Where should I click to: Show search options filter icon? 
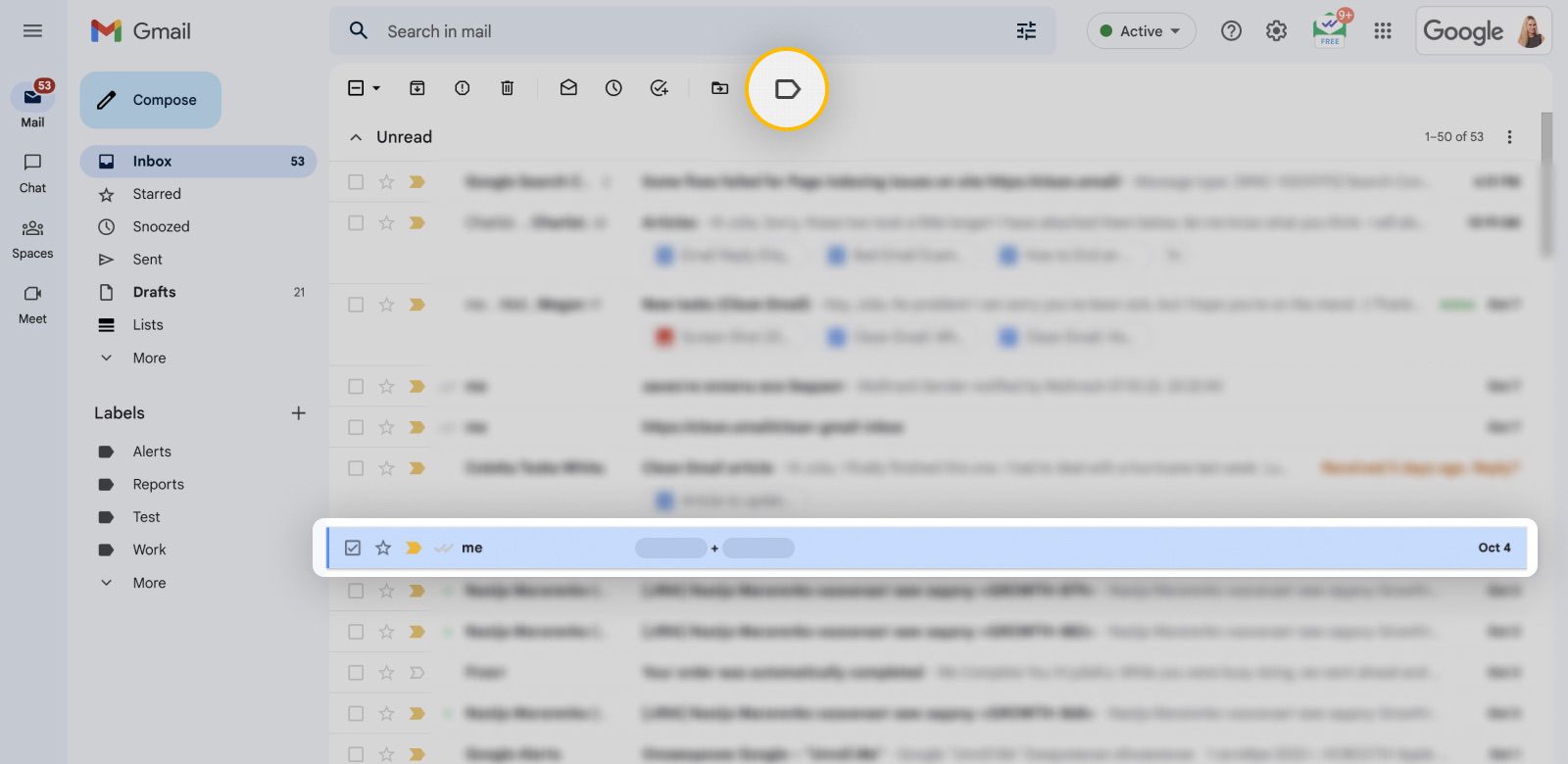1026,31
